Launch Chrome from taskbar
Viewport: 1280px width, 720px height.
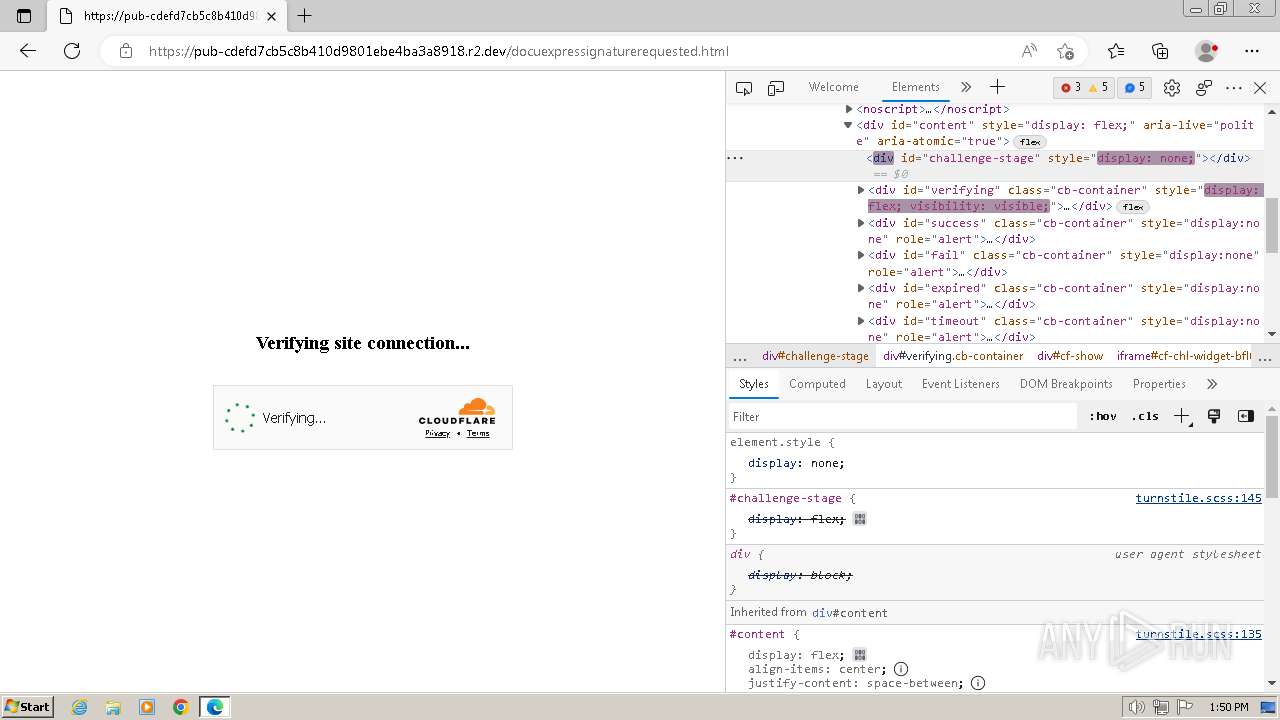[x=181, y=707]
